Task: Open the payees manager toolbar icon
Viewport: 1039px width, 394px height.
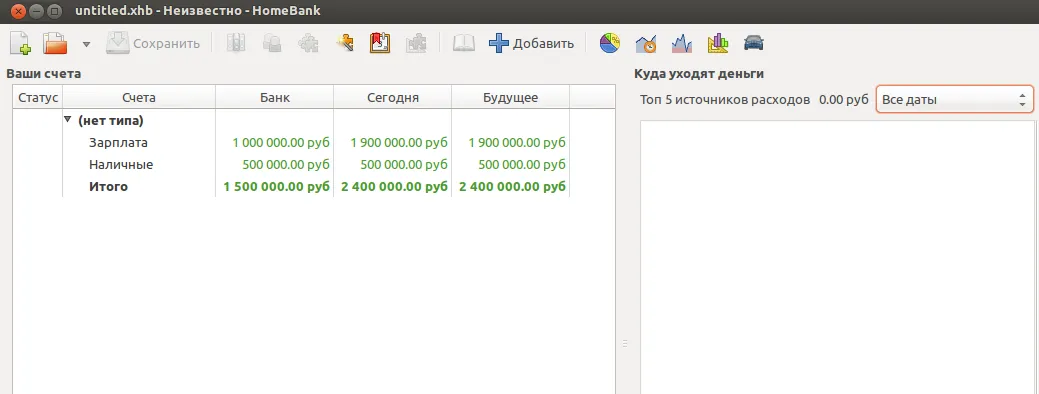Action: click(x=272, y=44)
